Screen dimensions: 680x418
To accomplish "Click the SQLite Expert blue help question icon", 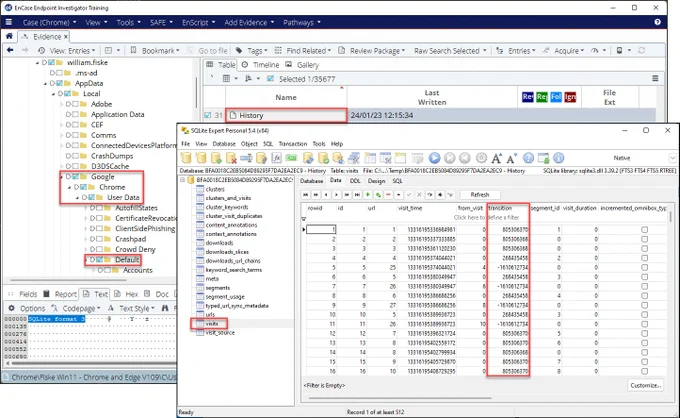I will [528, 158].
